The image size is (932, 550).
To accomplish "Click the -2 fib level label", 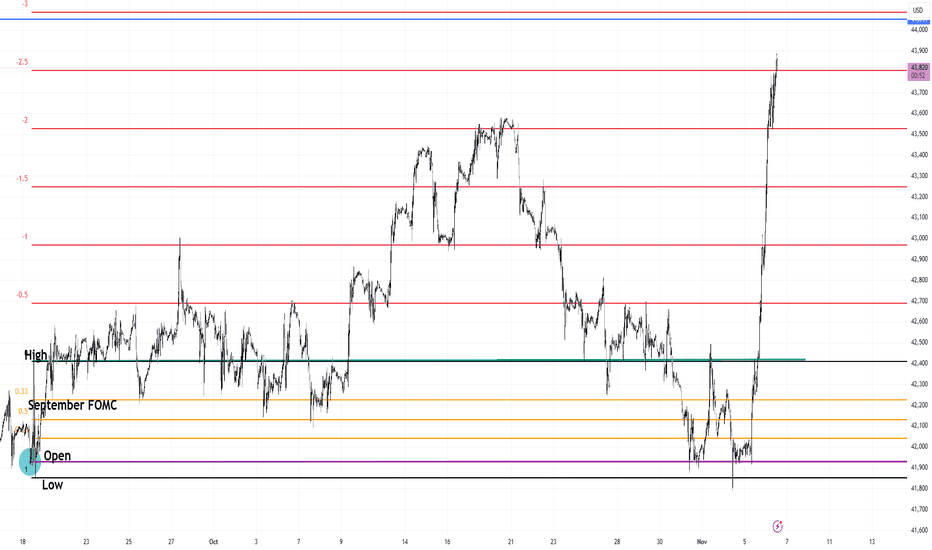I will 25,120.
